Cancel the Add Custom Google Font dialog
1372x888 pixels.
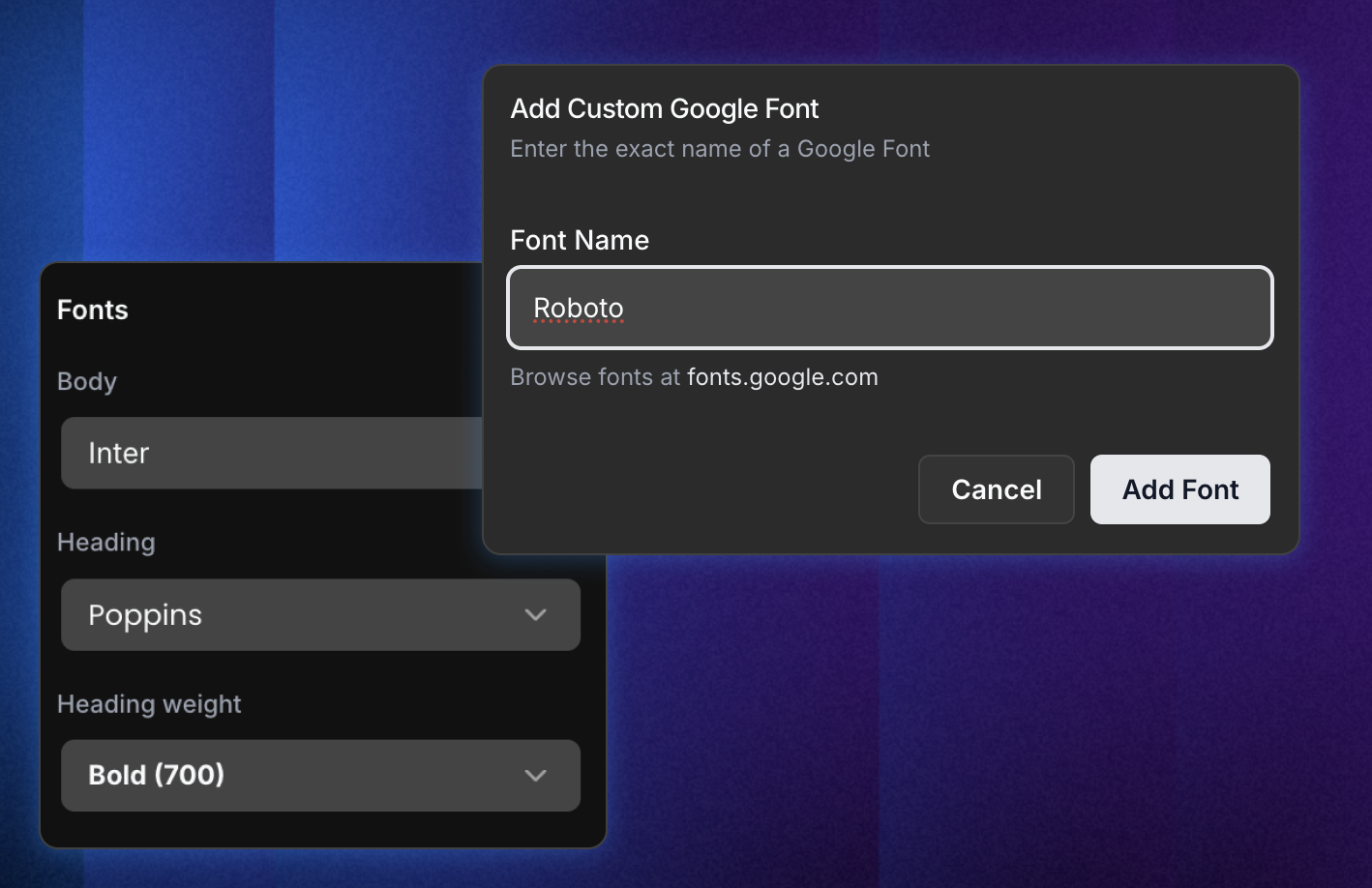click(996, 489)
